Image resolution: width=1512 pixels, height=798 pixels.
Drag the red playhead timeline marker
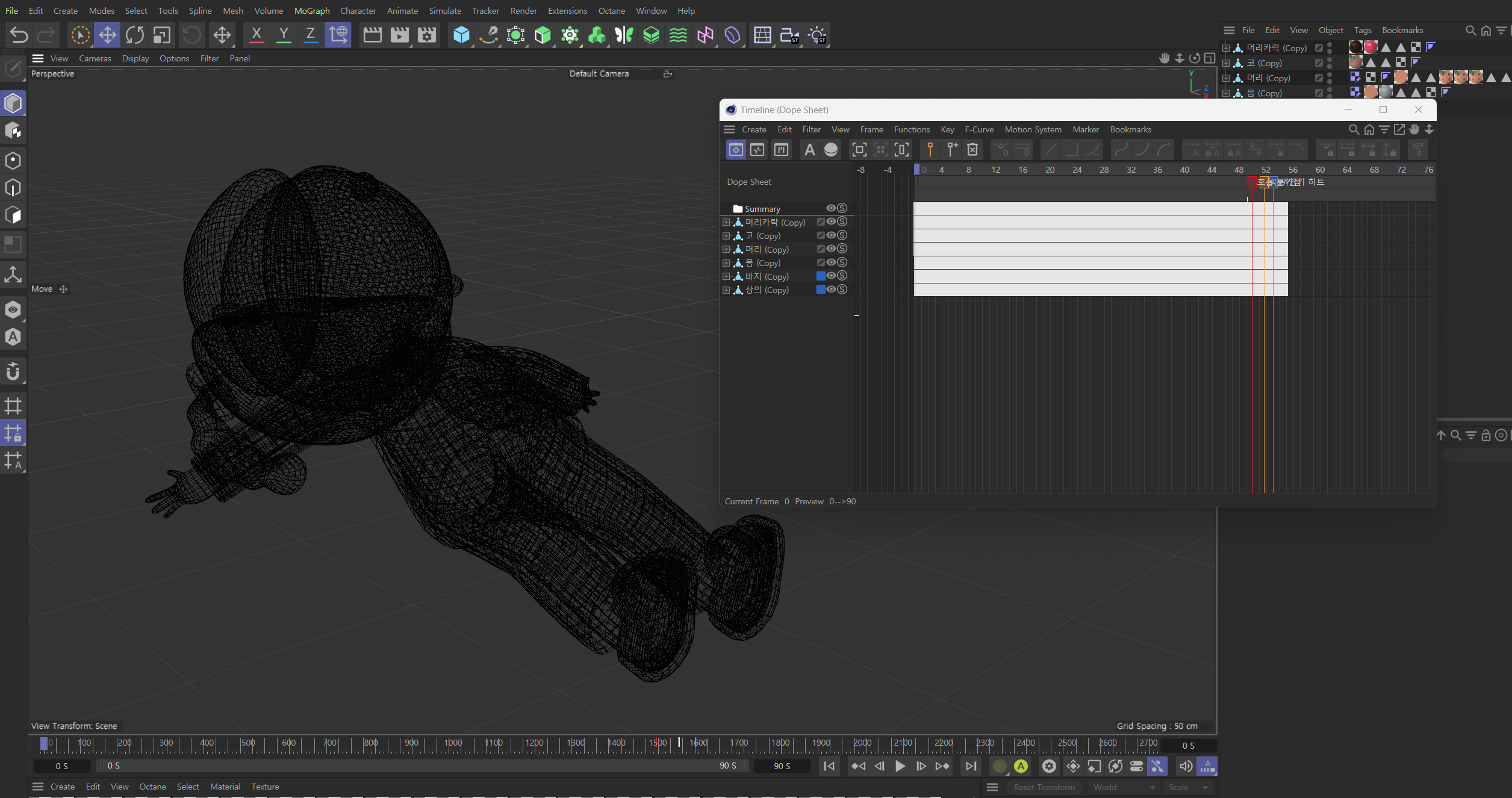click(1252, 181)
